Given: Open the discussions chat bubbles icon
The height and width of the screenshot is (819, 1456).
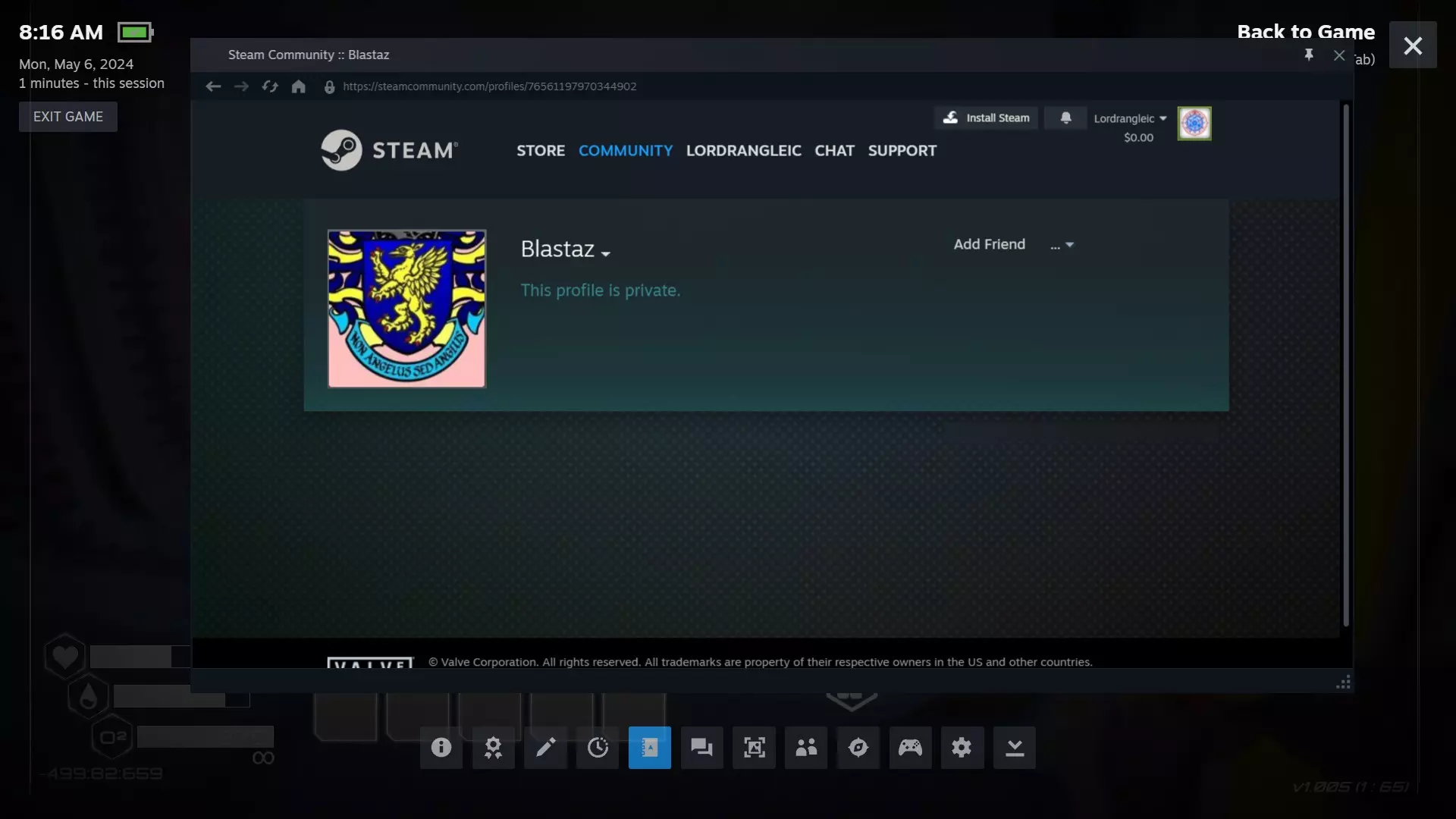Looking at the screenshot, I should (x=701, y=748).
